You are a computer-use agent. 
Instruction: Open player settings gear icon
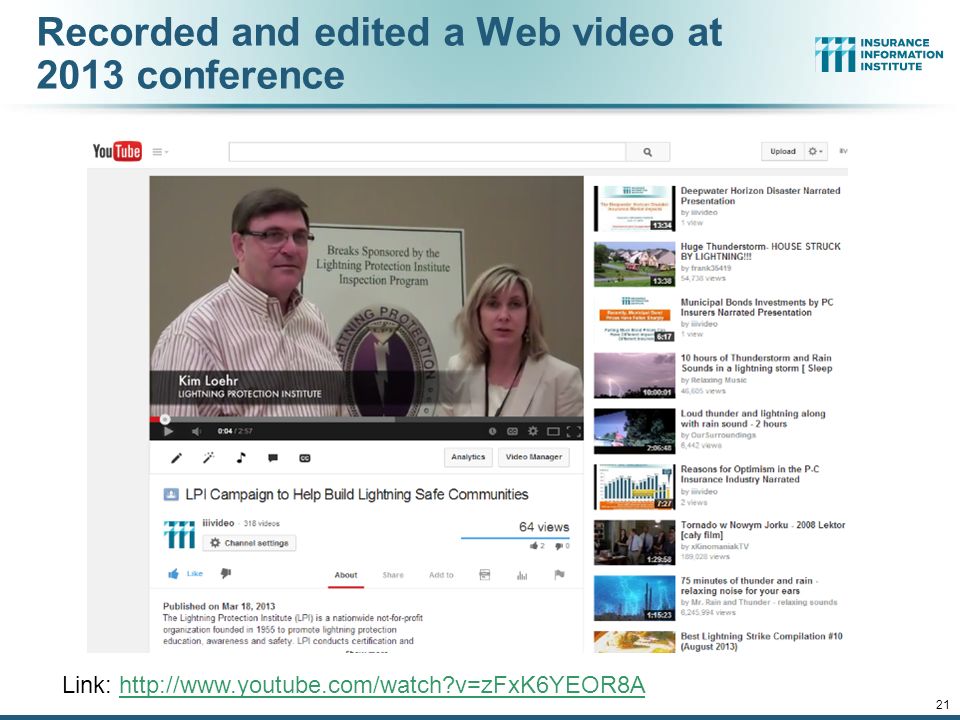pyautogui.click(x=533, y=431)
